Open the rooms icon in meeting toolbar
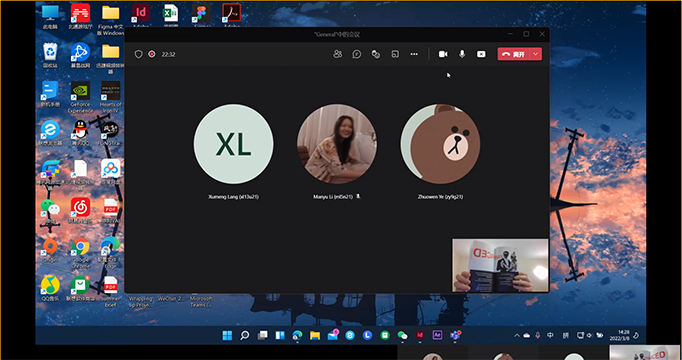This screenshot has height=360, width=682. pos(395,54)
